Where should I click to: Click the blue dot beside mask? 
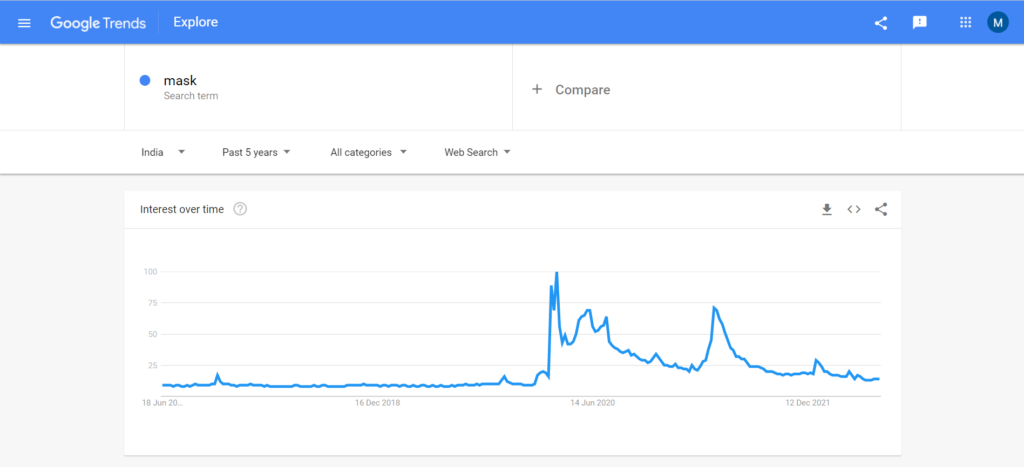pos(145,81)
